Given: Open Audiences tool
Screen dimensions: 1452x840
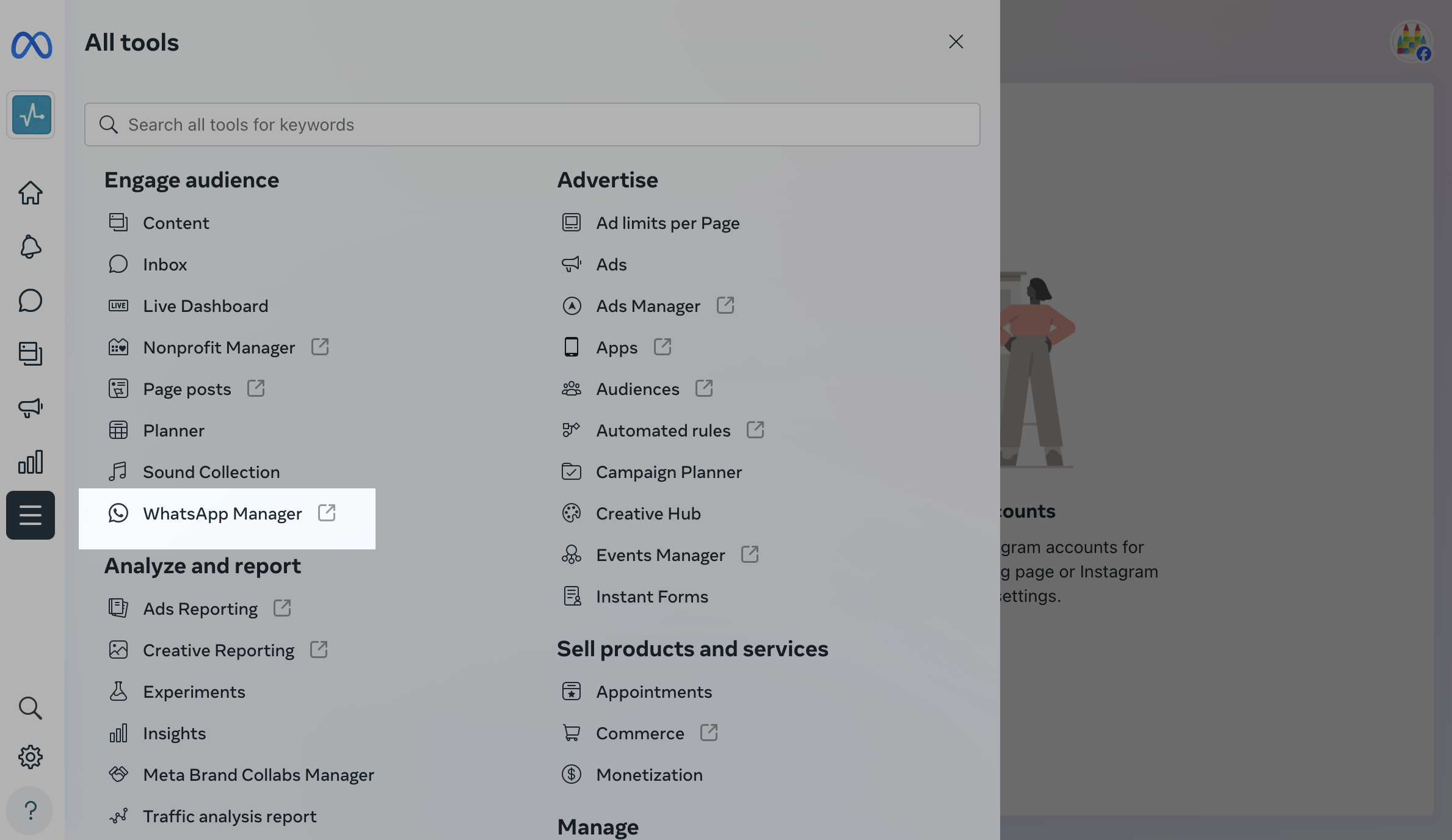Looking at the screenshot, I should (x=637, y=389).
